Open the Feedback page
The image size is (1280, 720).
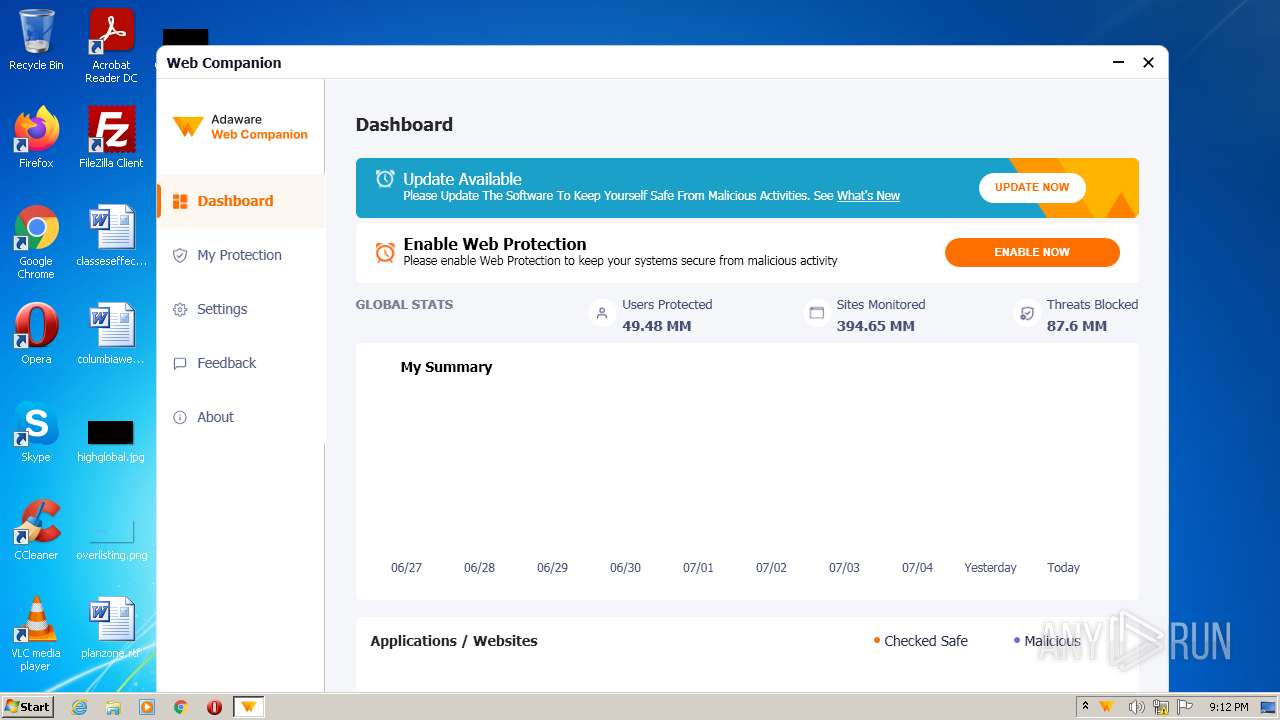point(240,363)
